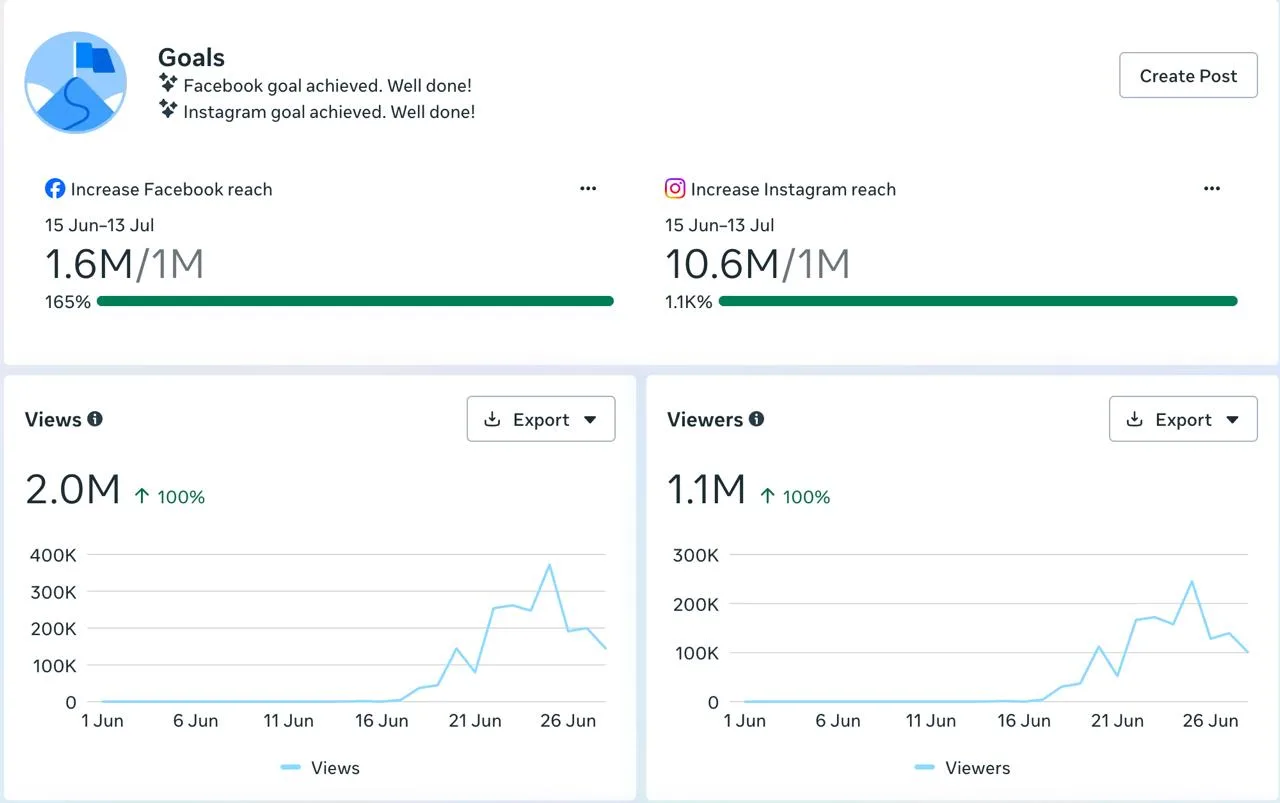The width and height of the screenshot is (1280, 803).
Task: Click the sparkle icon beside Instagram goal achieved
Action: [169, 110]
